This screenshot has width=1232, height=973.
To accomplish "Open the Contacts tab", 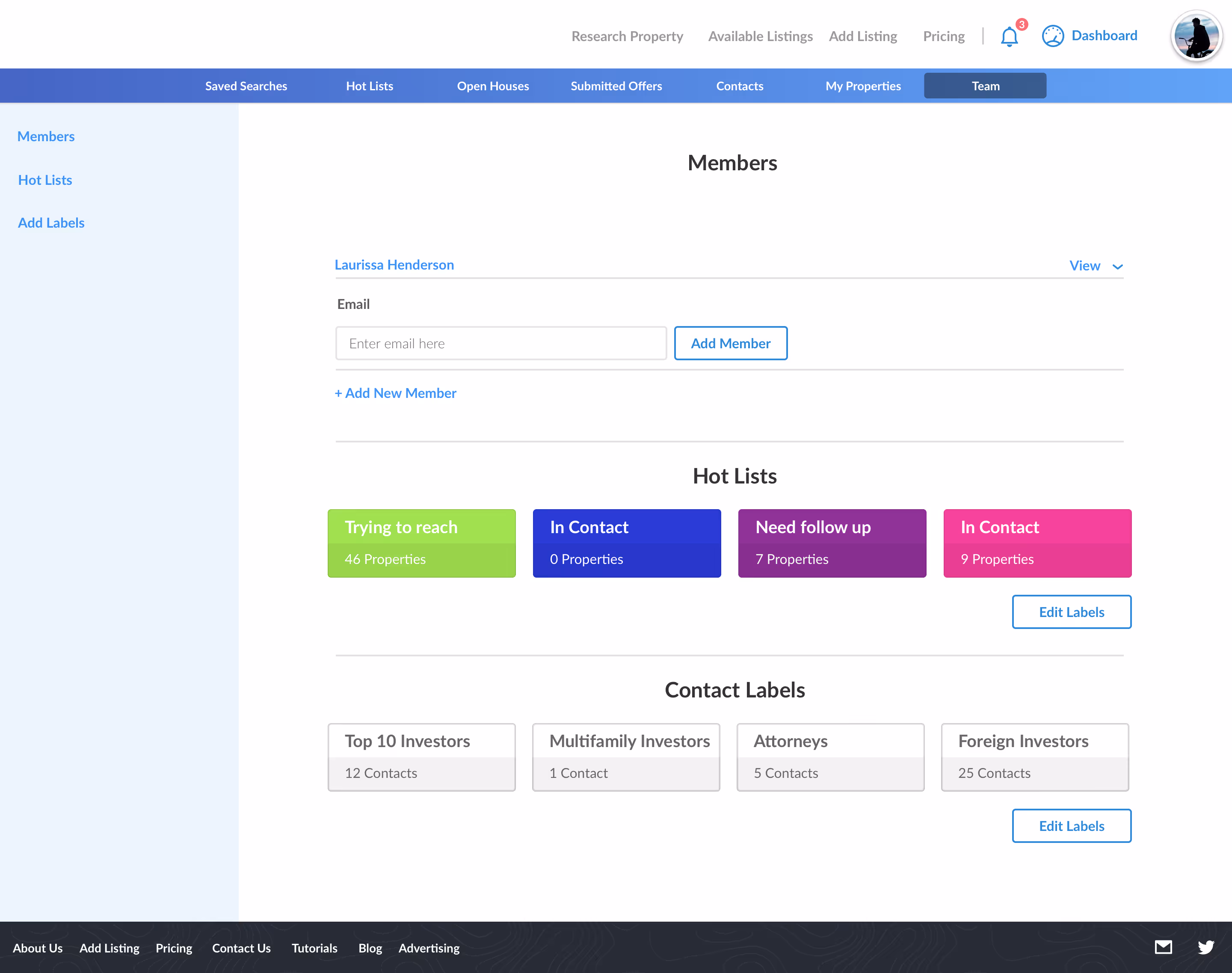I will (739, 86).
